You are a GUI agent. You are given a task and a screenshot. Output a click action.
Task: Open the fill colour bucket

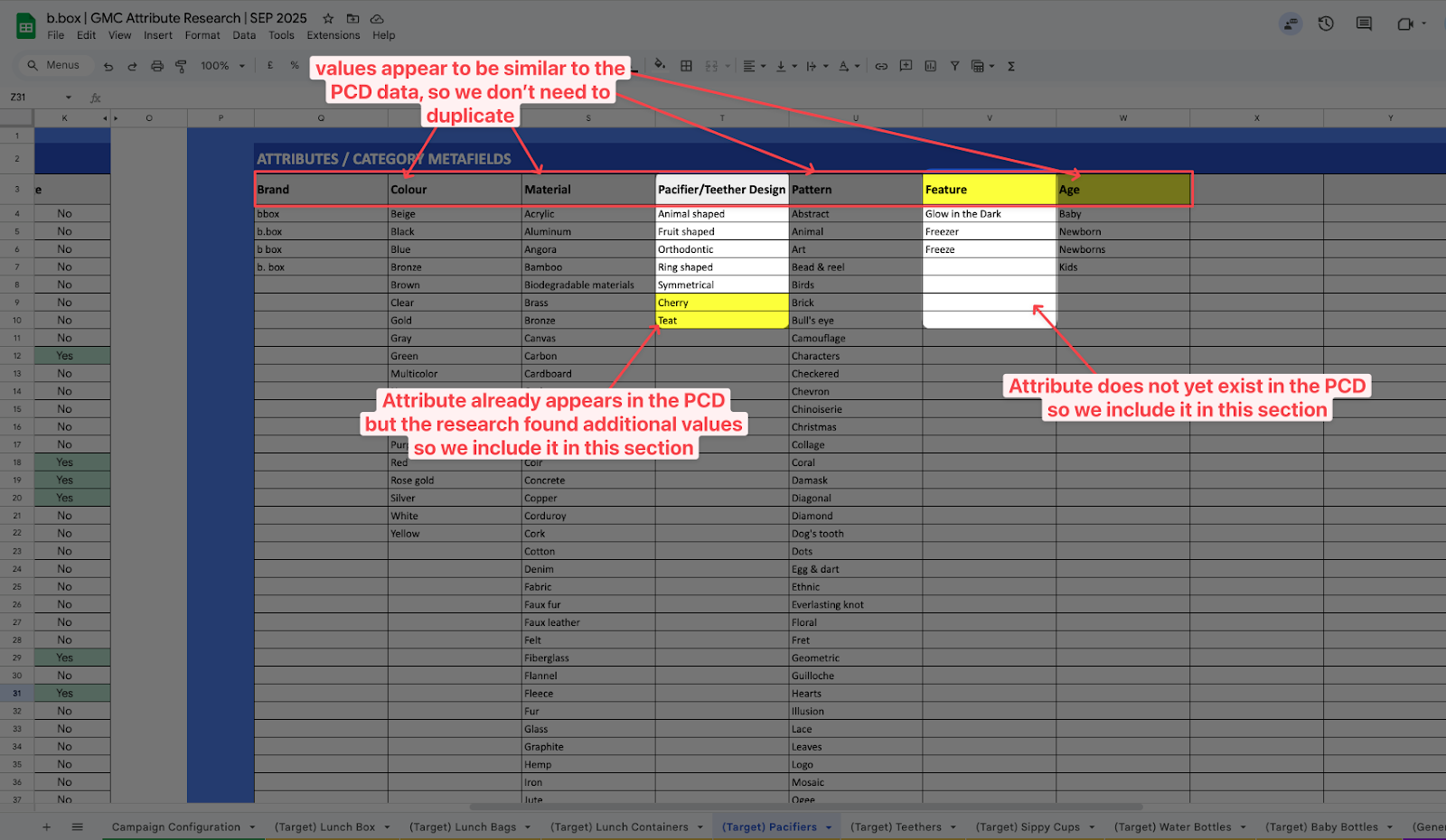660,65
